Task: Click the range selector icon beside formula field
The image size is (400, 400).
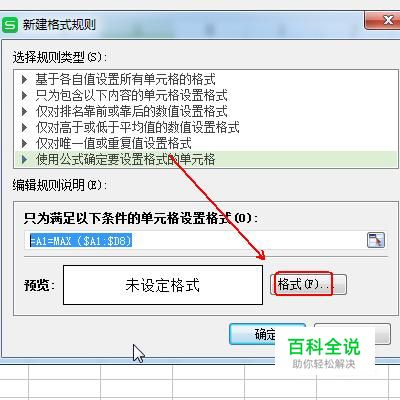Action: click(376, 240)
